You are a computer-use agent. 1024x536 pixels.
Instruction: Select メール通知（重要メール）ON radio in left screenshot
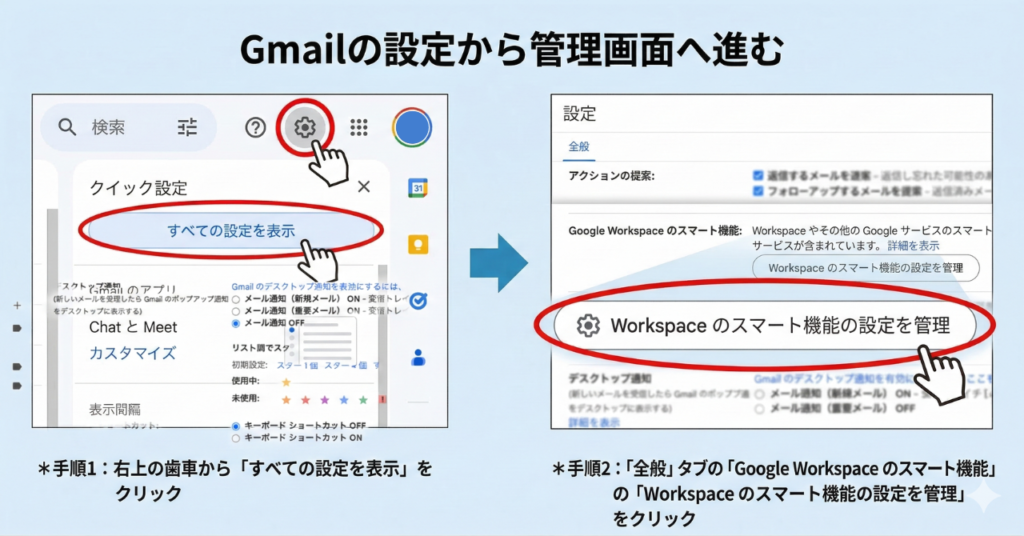(x=236, y=311)
